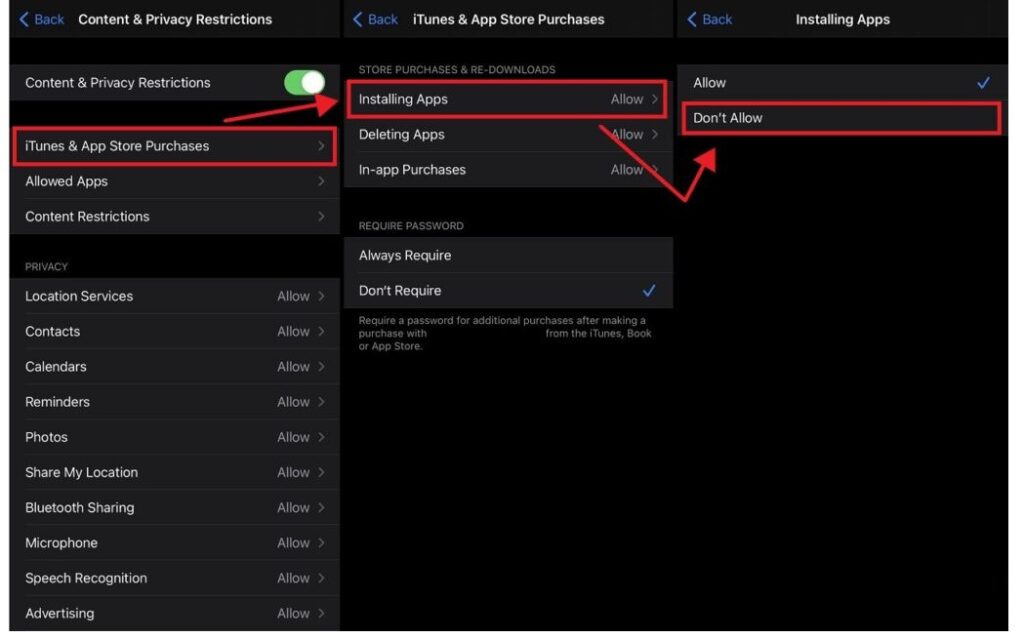1024x638 pixels.
Task: Click chevron on Contacts row
Action: coord(321,332)
